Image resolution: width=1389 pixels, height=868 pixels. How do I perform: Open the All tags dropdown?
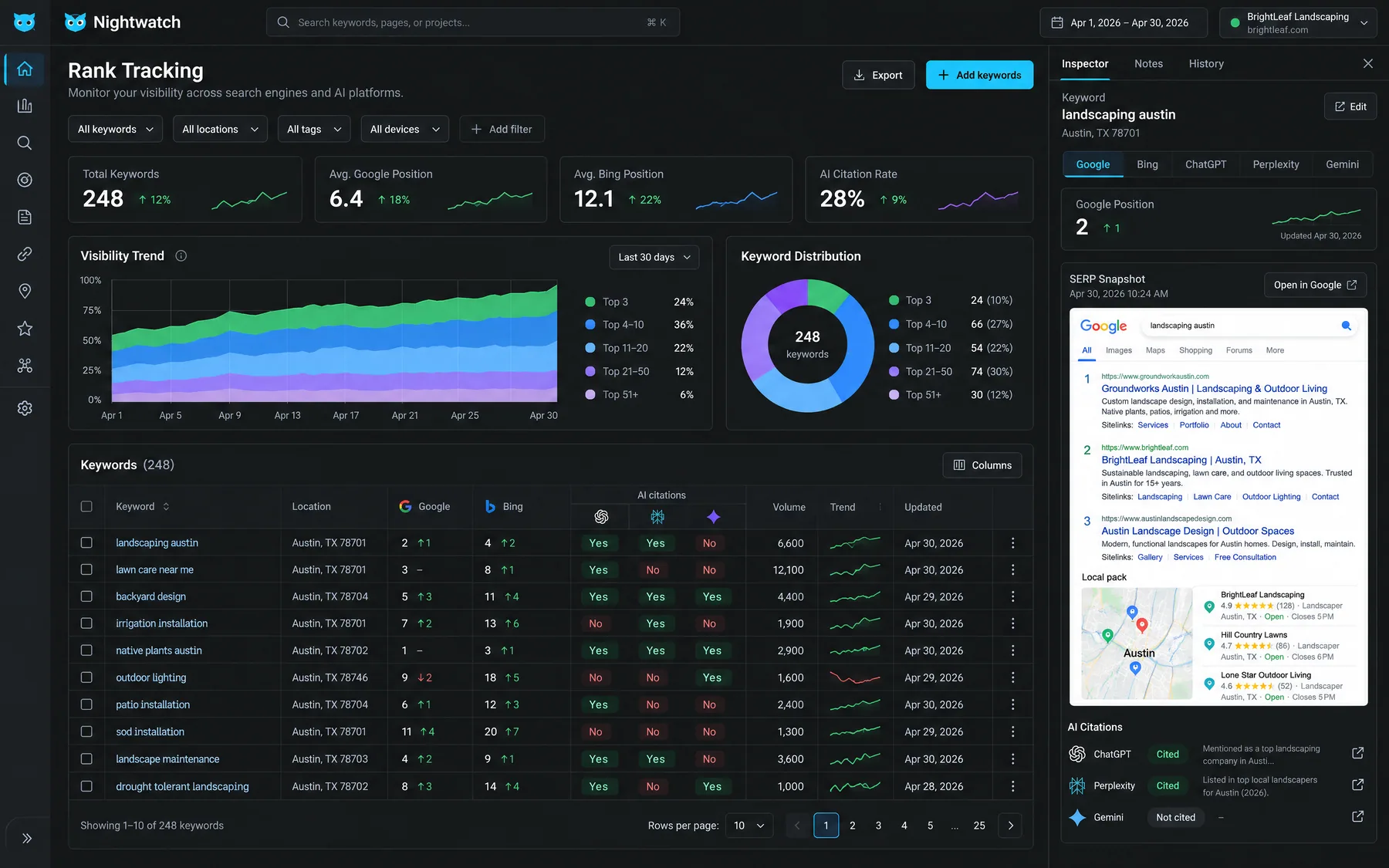click(314, 130)
